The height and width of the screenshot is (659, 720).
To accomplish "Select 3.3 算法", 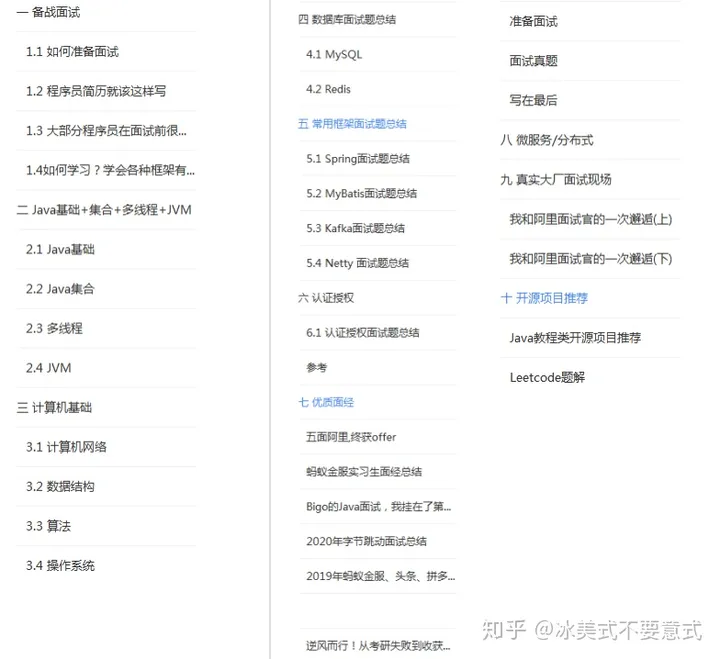I will point(49,526).
